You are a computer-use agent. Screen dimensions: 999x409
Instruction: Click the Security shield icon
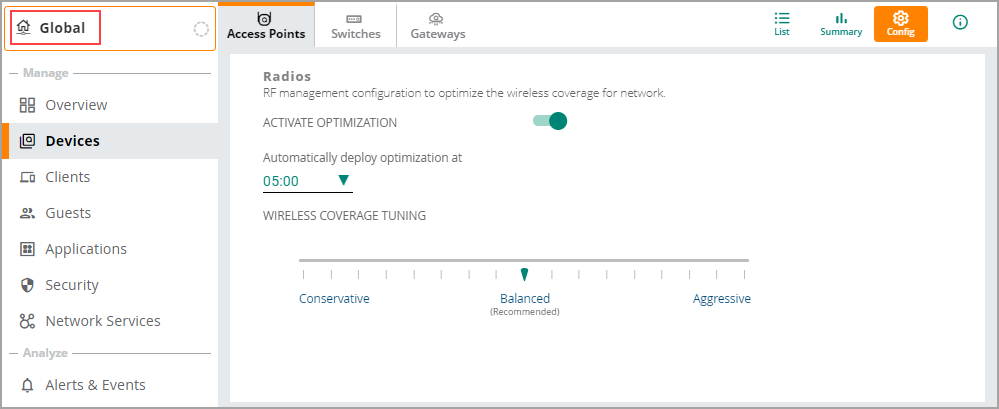[28, 285]
